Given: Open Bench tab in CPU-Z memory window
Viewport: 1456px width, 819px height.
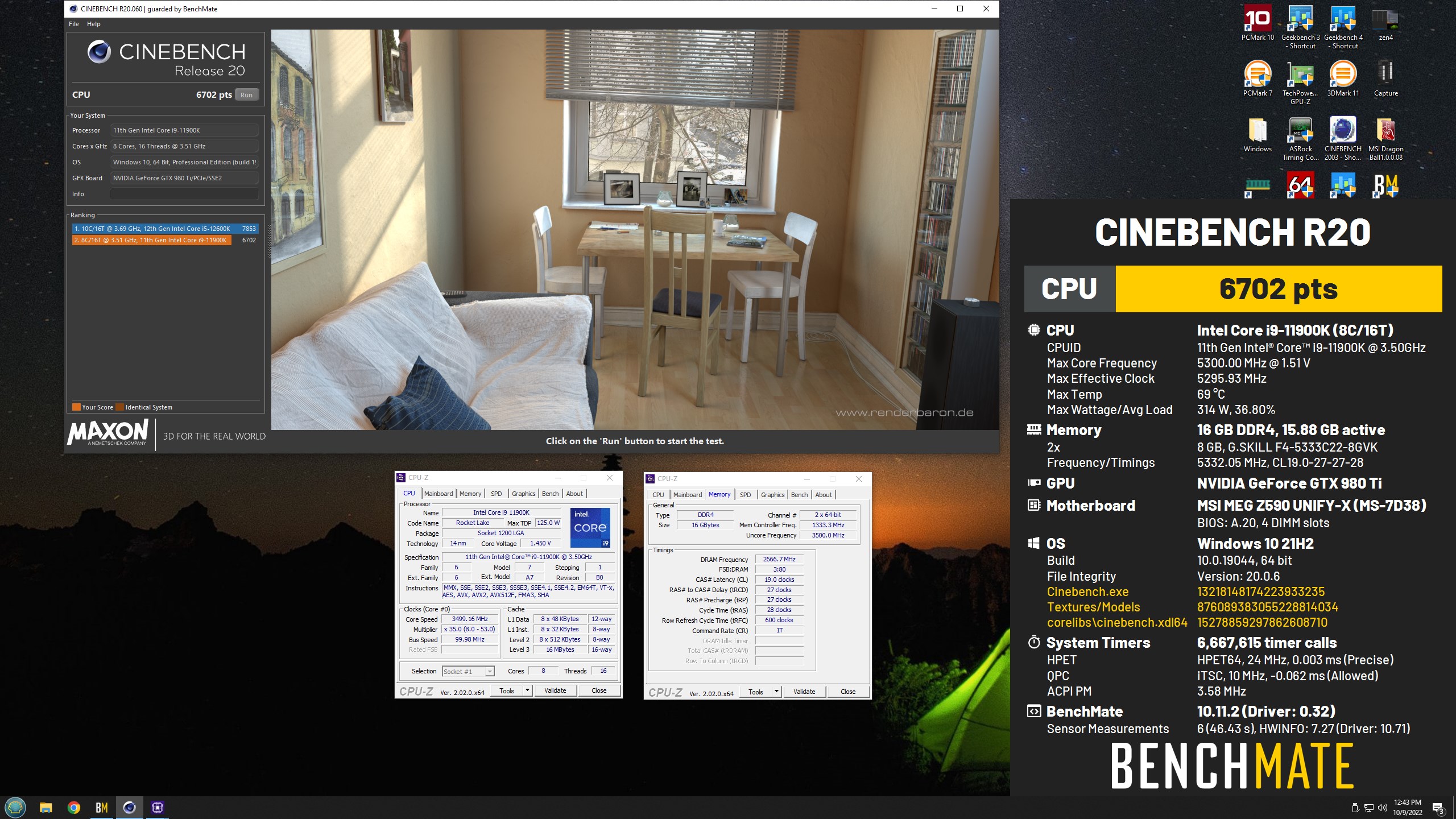Looking at the screenshot, I should pyautogui.click(x=799, y=495).
